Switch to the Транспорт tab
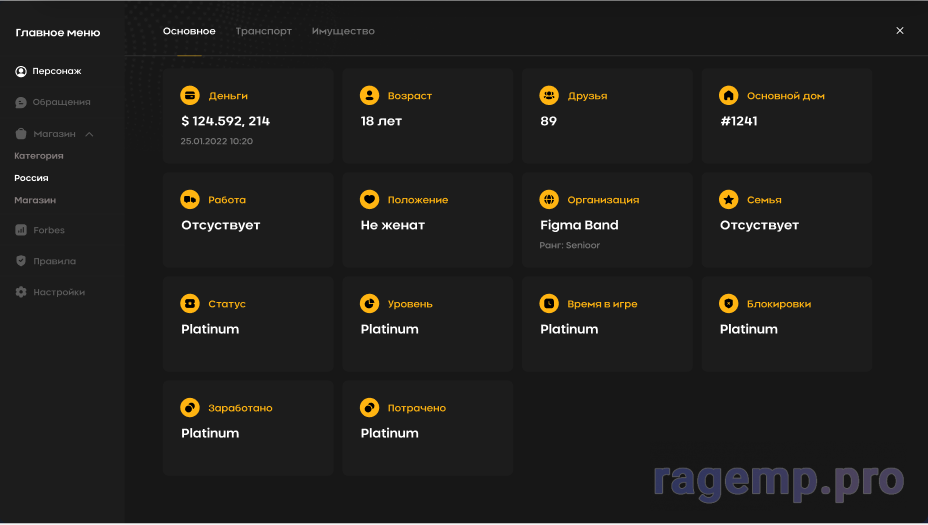928x525 pixels. 263,31
